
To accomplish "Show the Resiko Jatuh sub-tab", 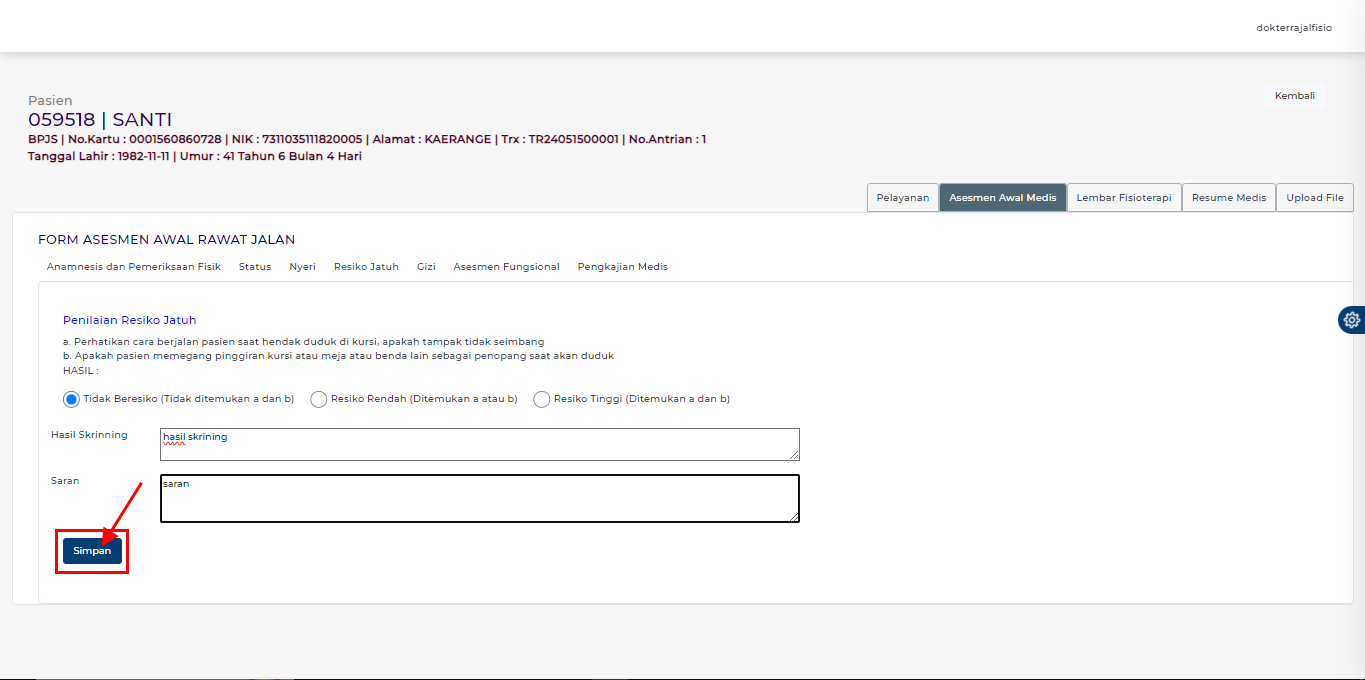I will pyautogui.click(x=366, y=267).
